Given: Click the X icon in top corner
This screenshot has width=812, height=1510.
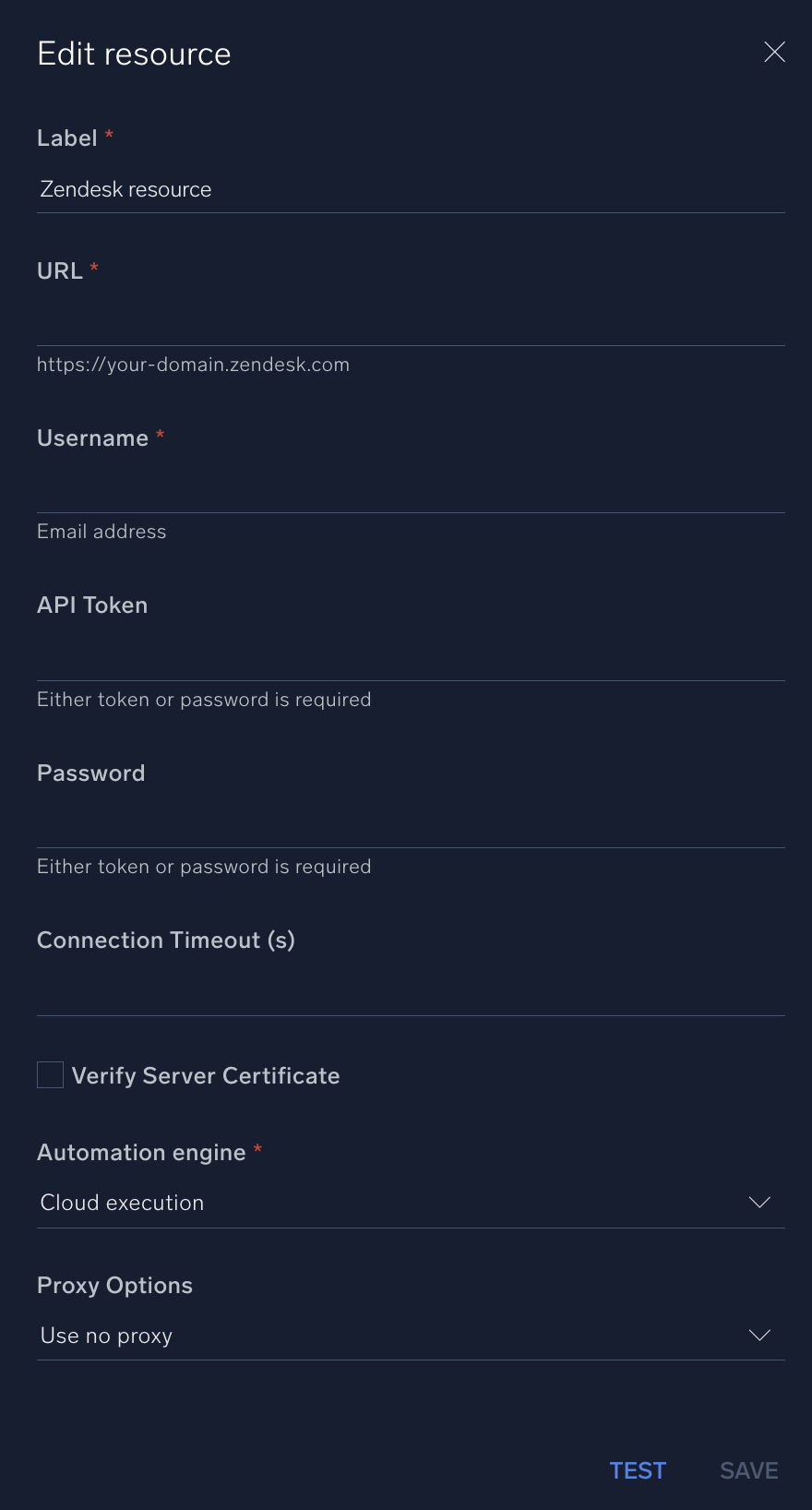Looking at the screenshot, I should [x=774, y=53].
